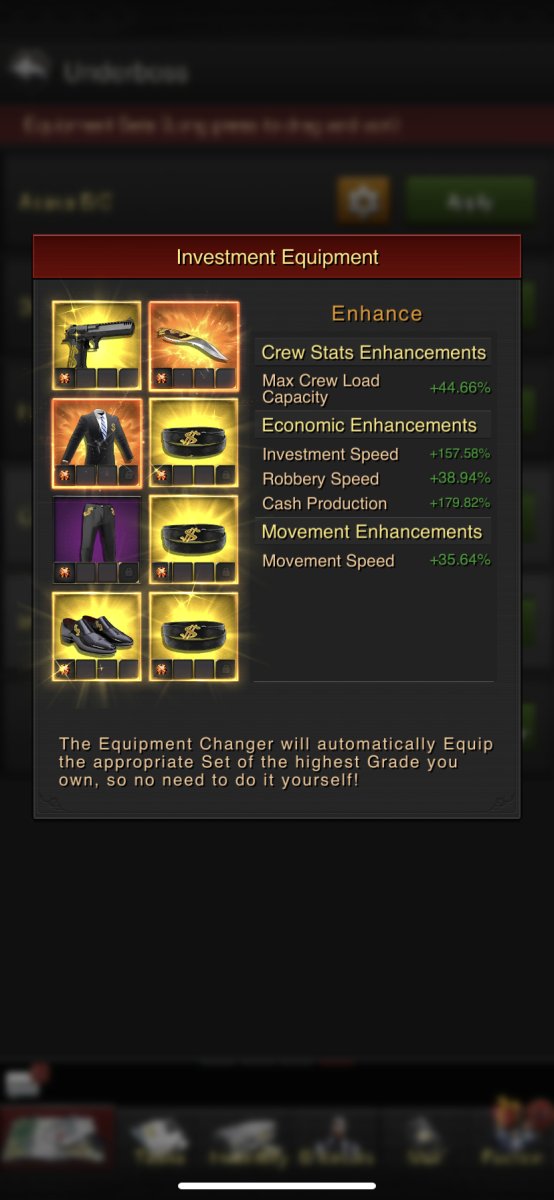Select the Economic Enhancements header
This screenshot has height=1200, width=554.
tap(373, 425)
